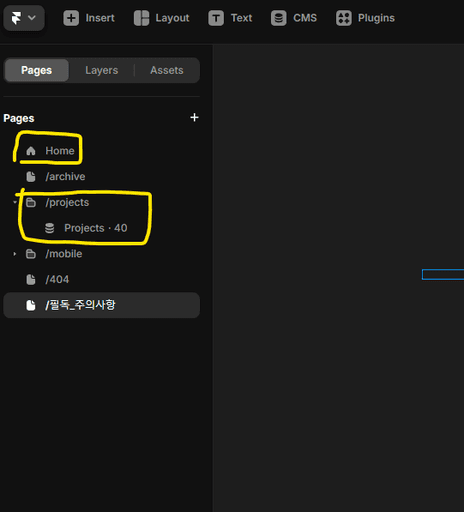464x512 pixels.
Task: Open the Home page
Action: click(x=101, y=151)
